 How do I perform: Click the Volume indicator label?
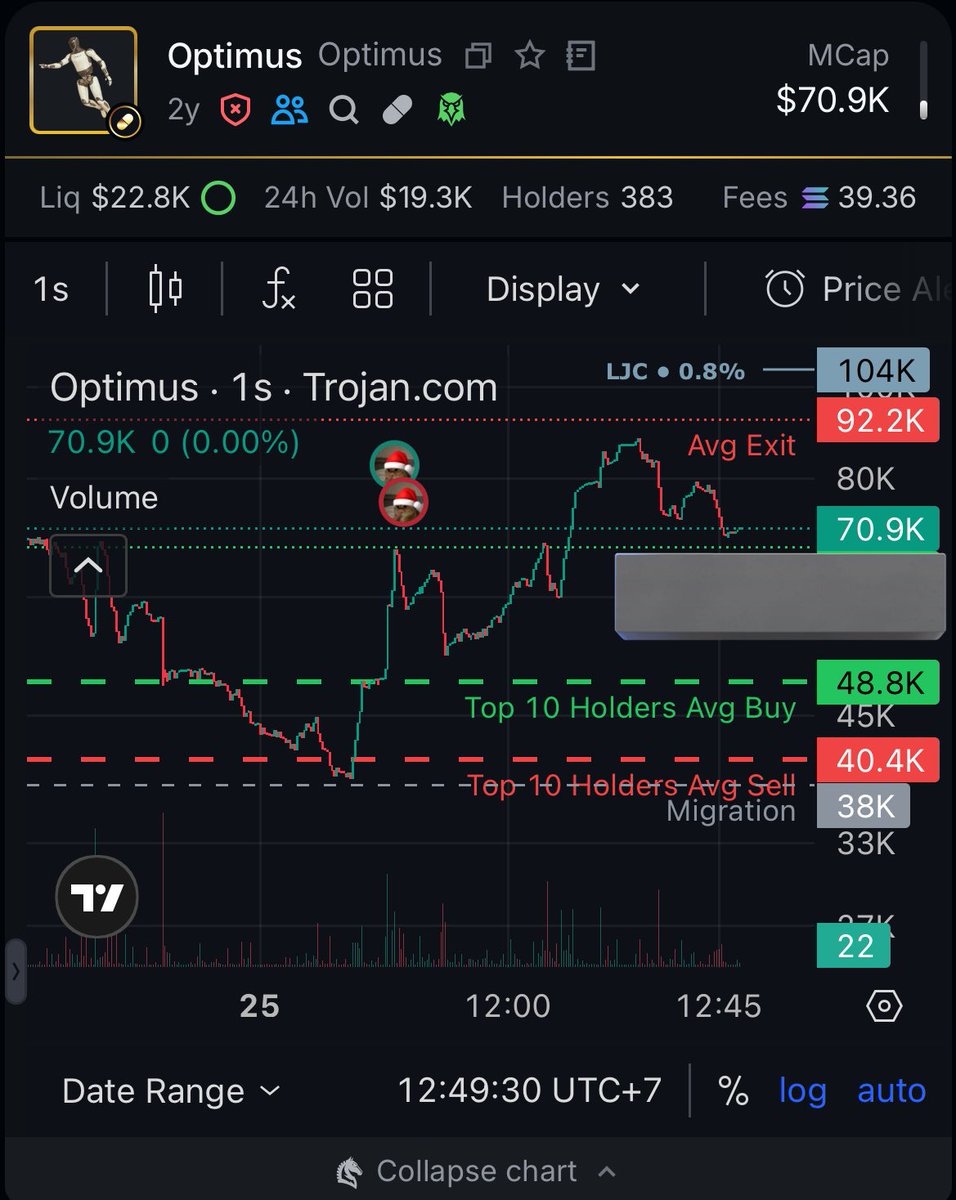click(x=104, y=497)
